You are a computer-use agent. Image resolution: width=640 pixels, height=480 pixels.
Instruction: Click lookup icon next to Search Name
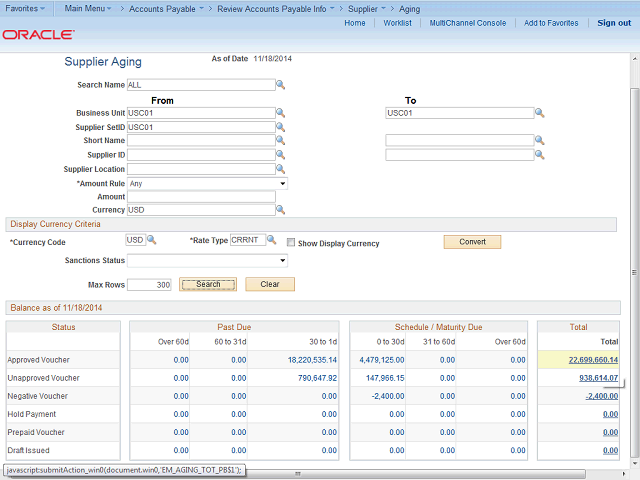tap(281, 85)
